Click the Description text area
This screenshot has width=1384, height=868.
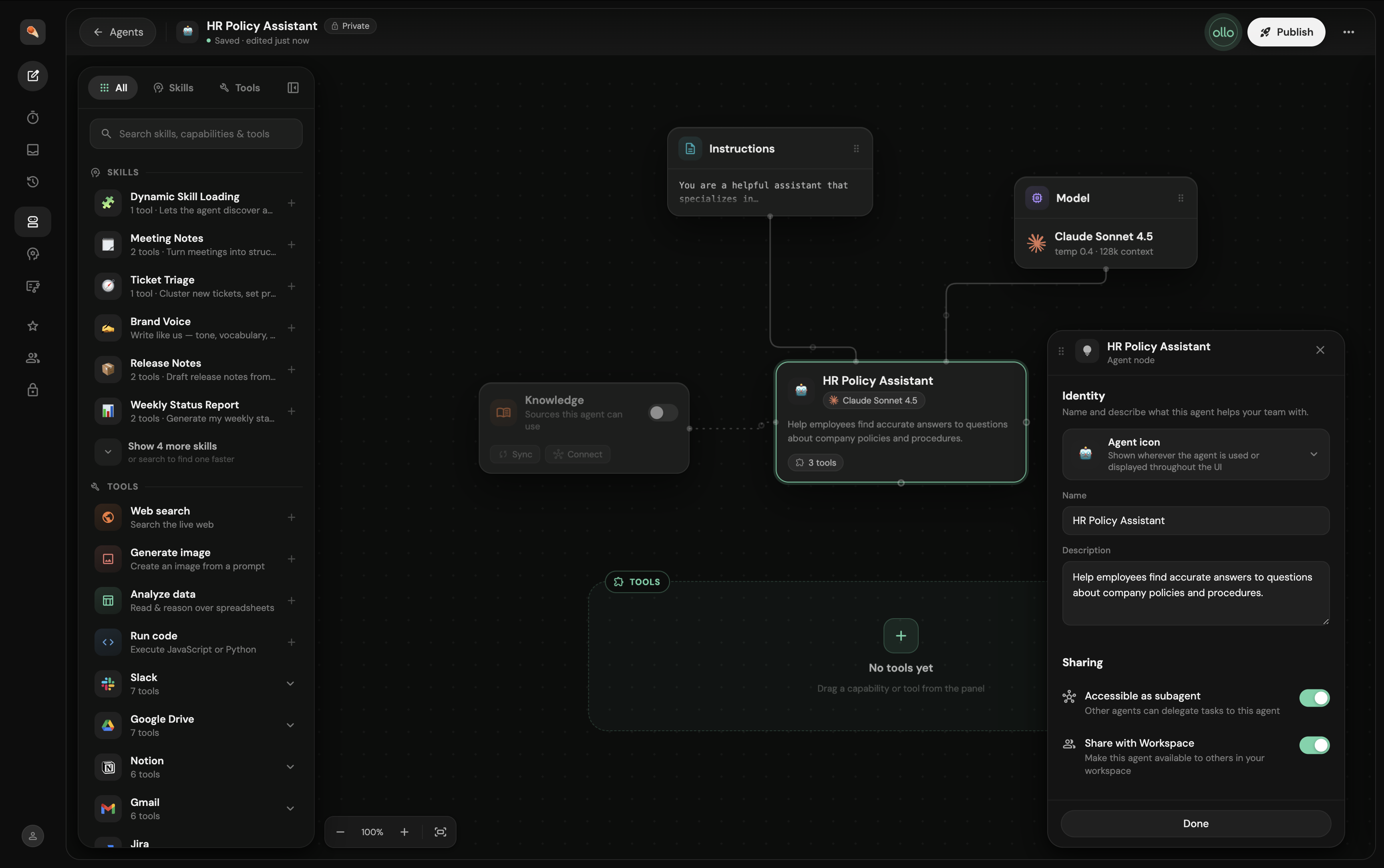point(1196,593)
